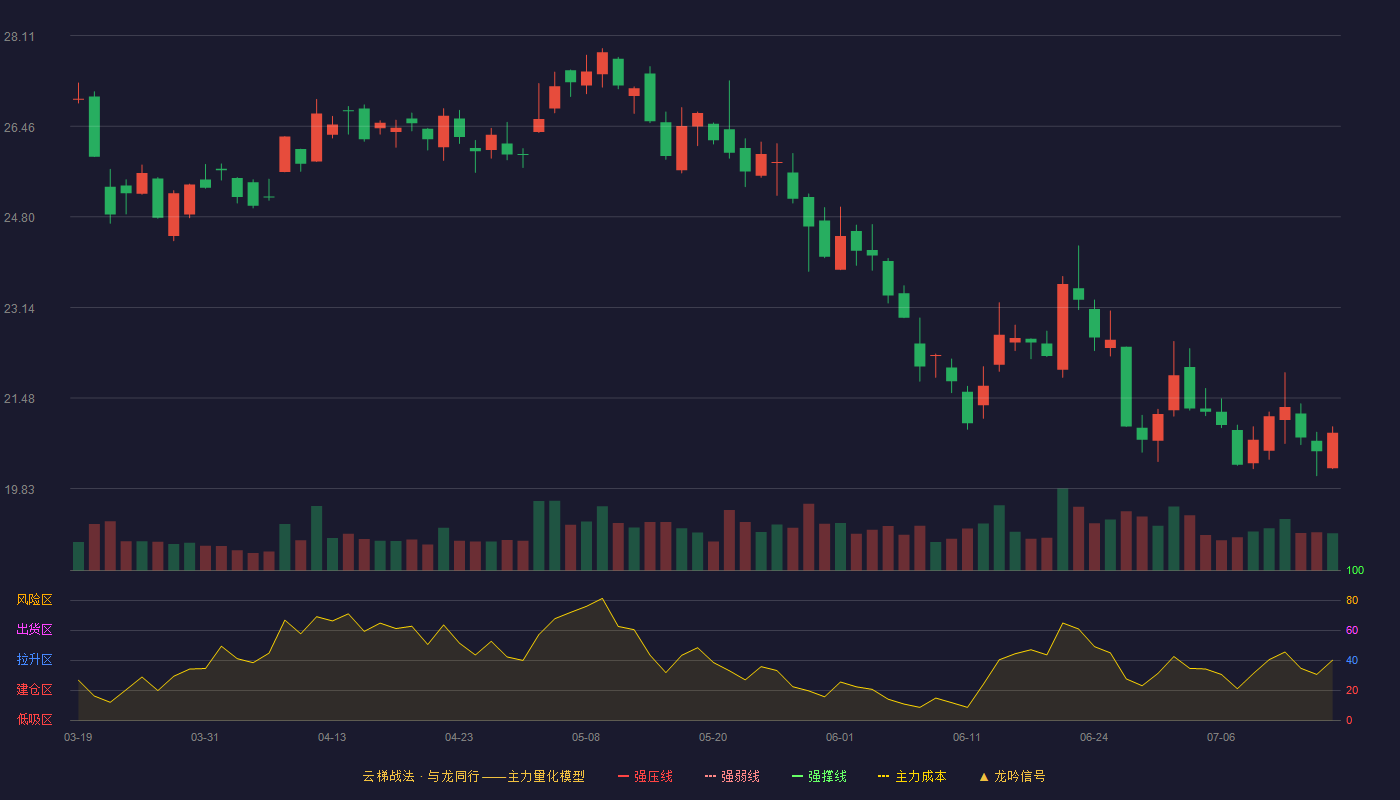Click the last red candlestick on the right
Image resolution: width=1400 pixels, height=800 pixels.
[x=1332, y=450]
